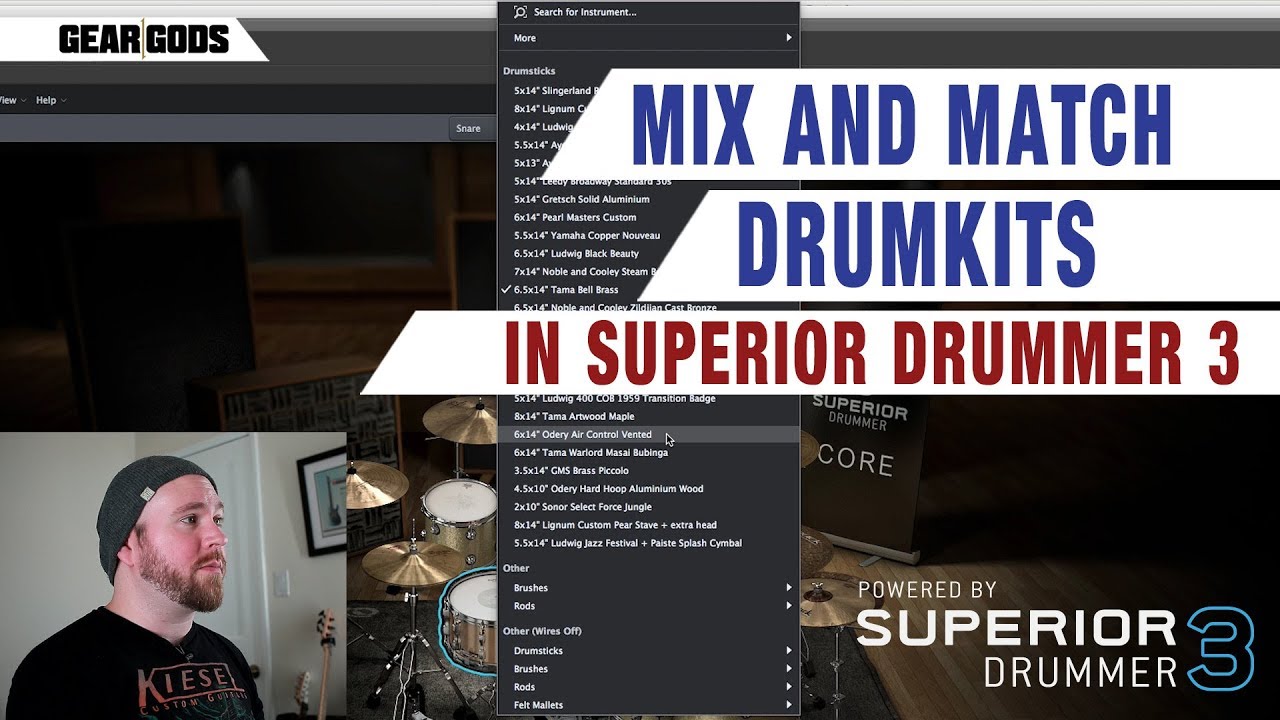
Task: Choose 3.5x14" GMS Brass Piccolo
Action: pyautogui.click(x=648, y=470)
